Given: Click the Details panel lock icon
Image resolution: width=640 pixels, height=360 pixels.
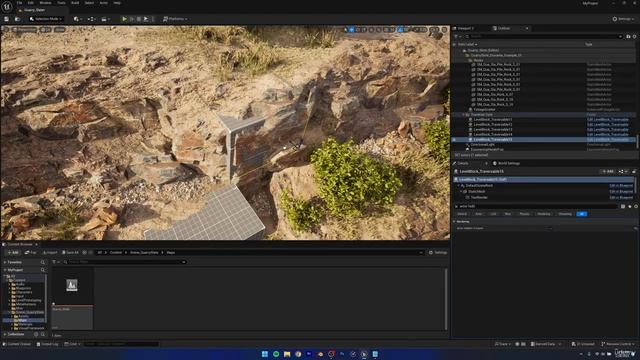Looking at the screenshot, I should [x=634, y=171].
